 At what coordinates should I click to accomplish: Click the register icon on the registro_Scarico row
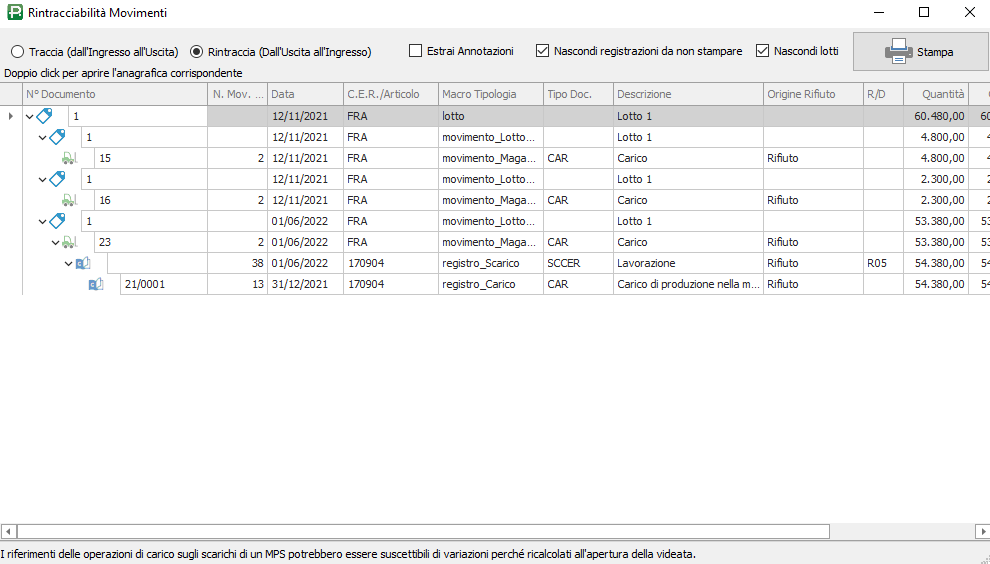pyautogui.click(x=83, y=263)
